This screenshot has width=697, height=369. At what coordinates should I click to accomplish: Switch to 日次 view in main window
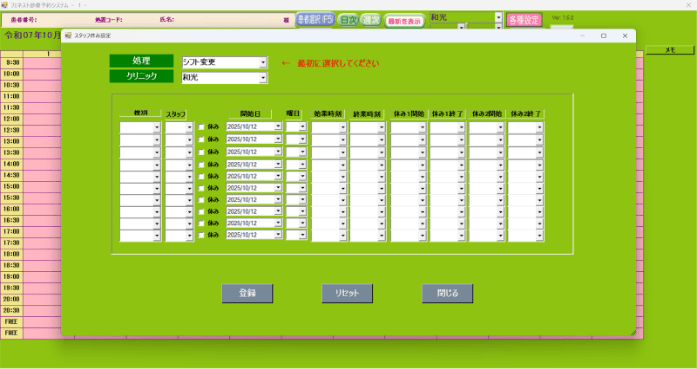[x=348, y=20]
